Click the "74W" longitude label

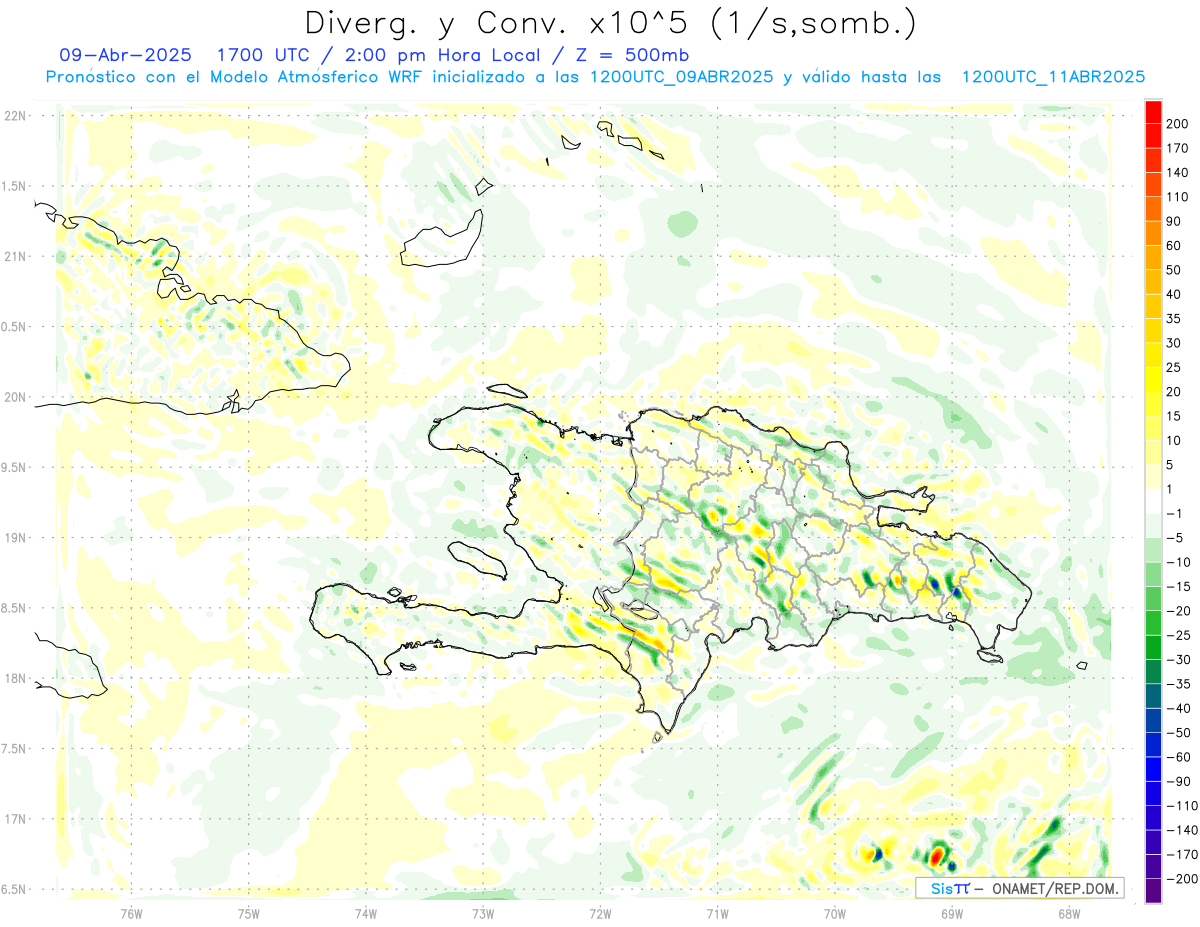[x=366, y=913]
